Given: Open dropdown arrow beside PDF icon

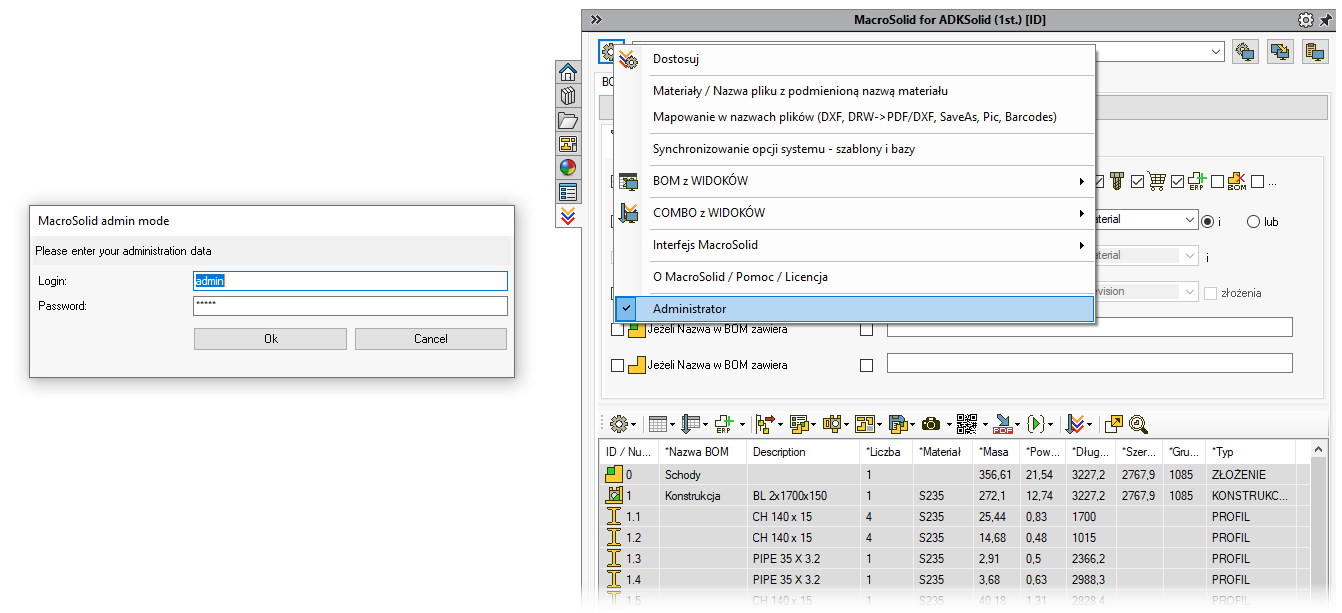Looking at the screenshot, I should [1017, 425].
